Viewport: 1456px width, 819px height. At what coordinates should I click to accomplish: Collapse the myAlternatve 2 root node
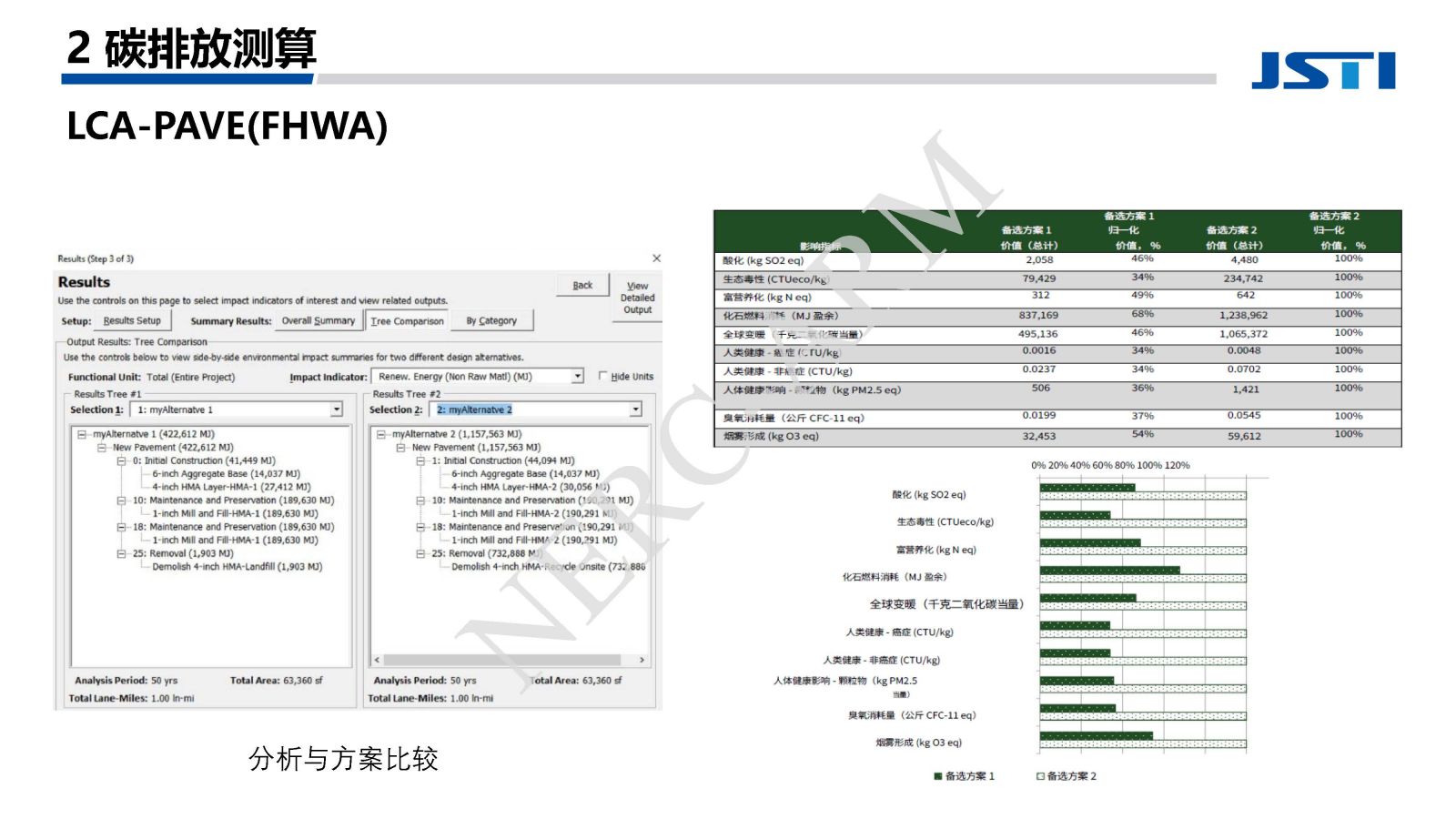tap(381, 435)
